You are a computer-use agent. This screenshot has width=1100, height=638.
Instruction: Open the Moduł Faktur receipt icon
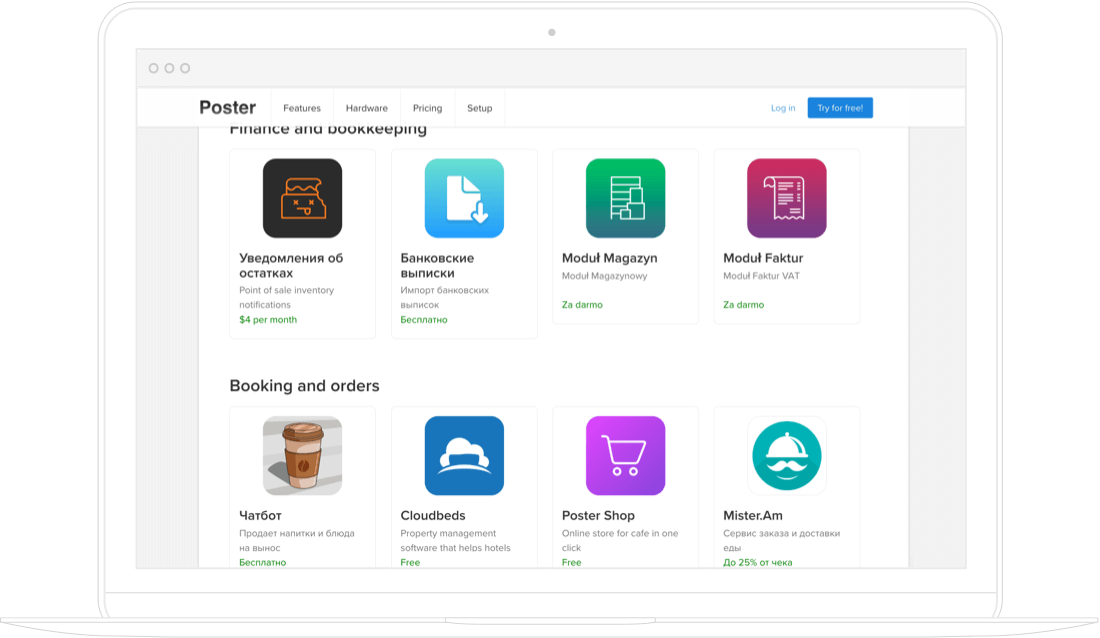point(786,198)
